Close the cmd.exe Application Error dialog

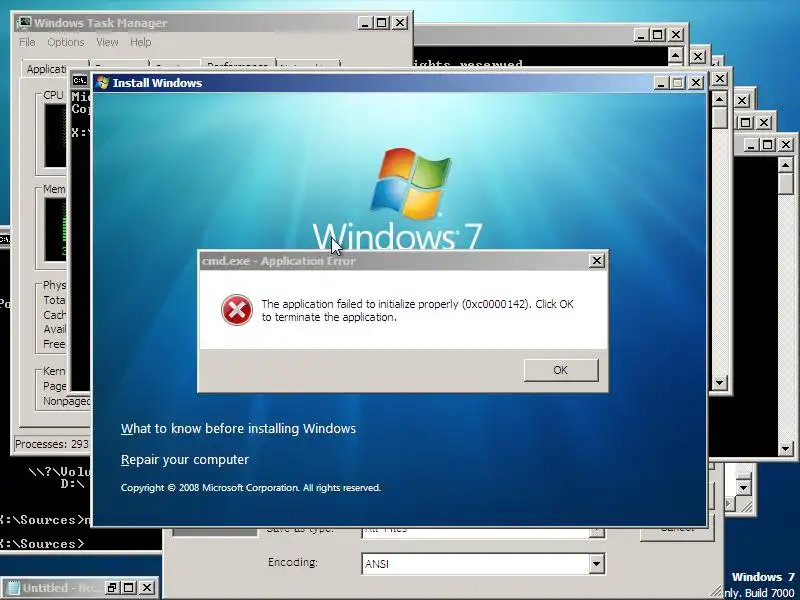(596, 261)
